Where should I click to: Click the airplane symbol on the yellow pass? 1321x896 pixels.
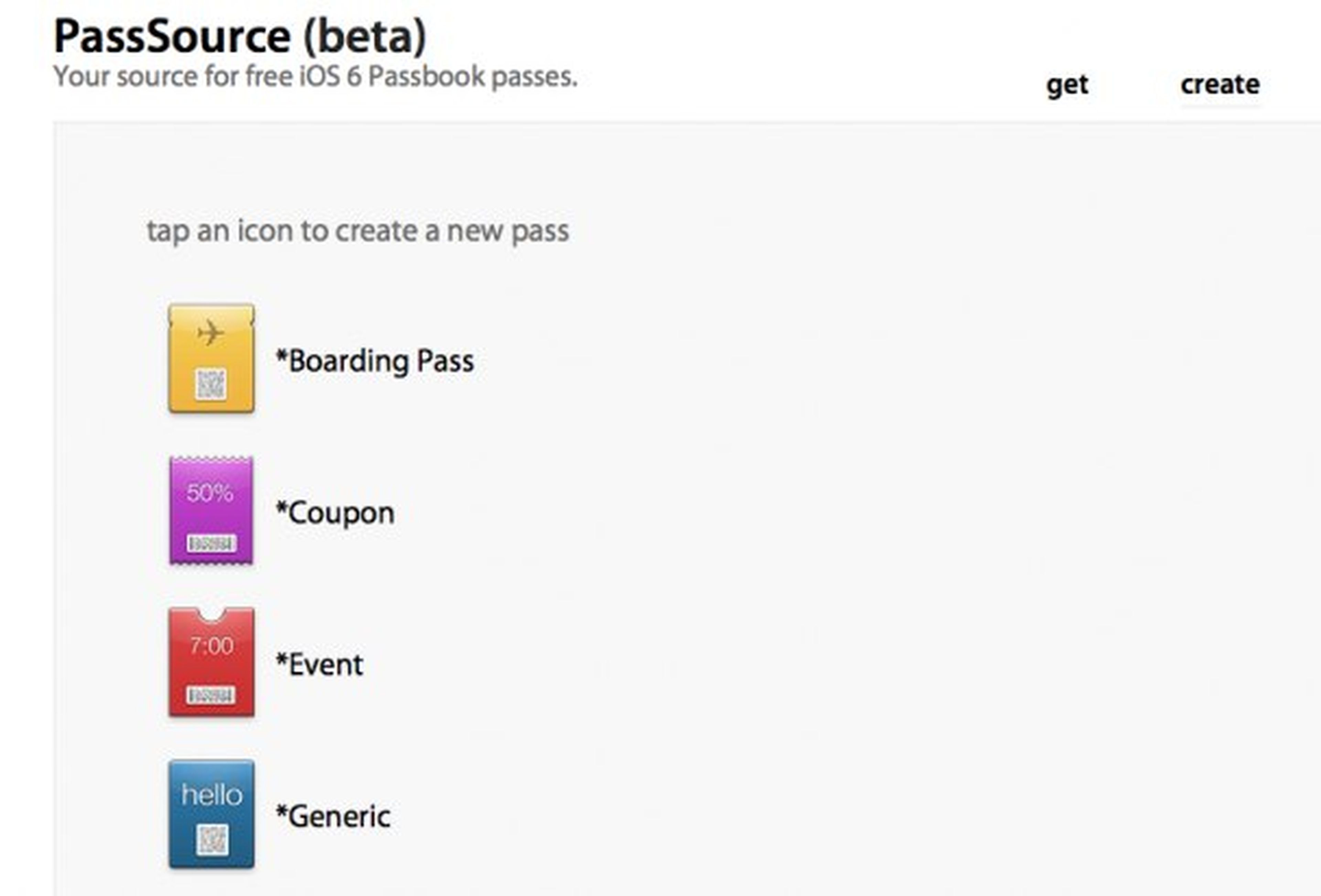(x=211, y=332)
